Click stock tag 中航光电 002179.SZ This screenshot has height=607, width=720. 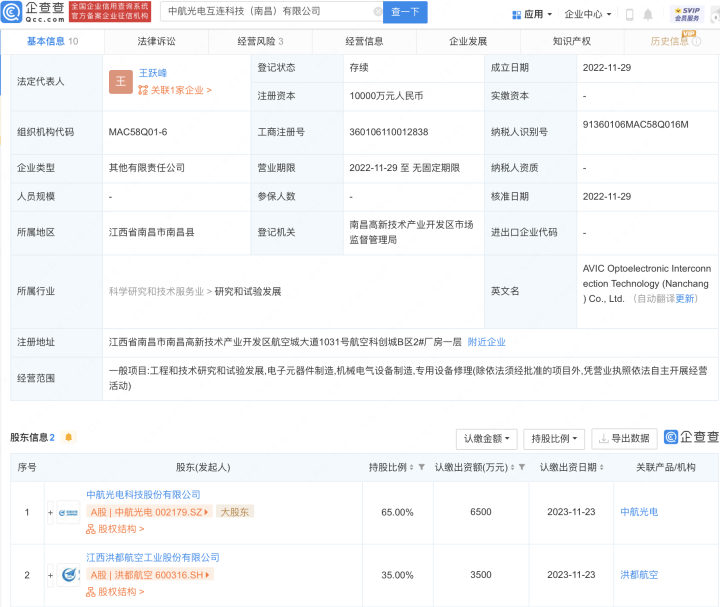(x=149, y=512)
